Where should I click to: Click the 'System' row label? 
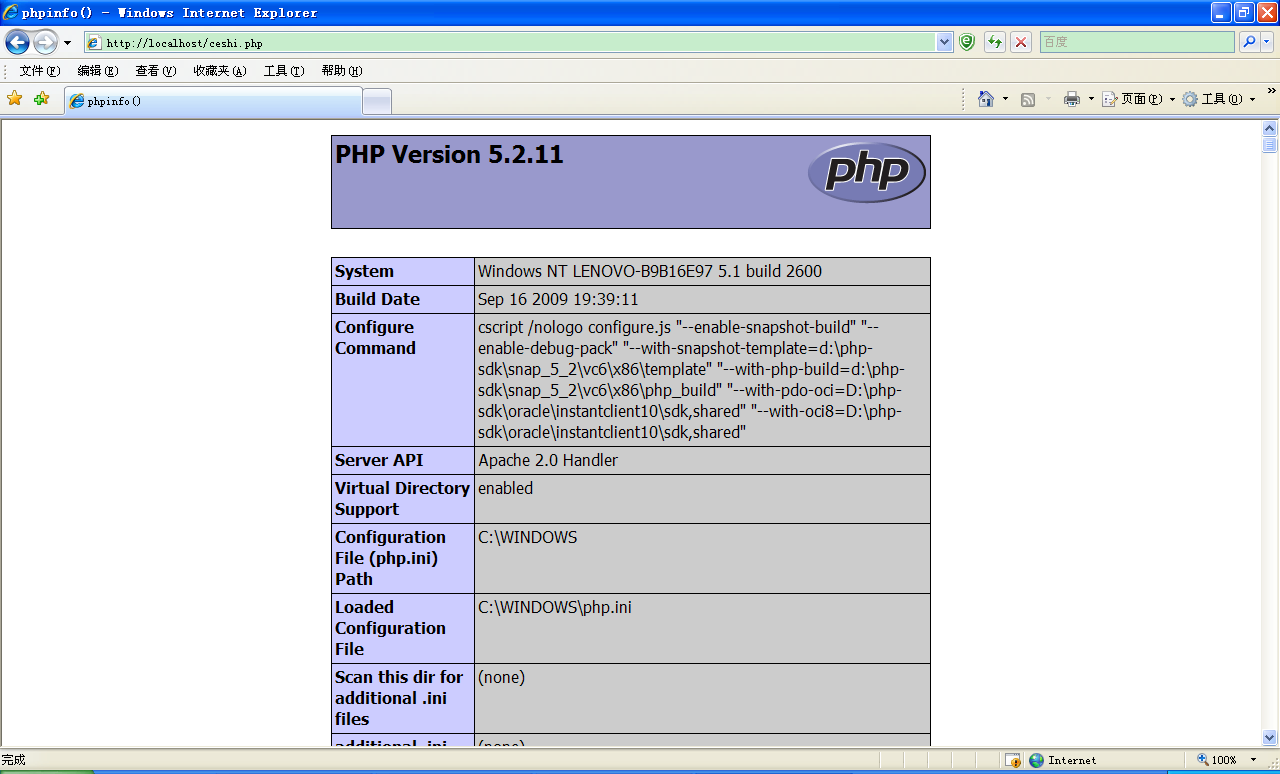pos(364,271)
